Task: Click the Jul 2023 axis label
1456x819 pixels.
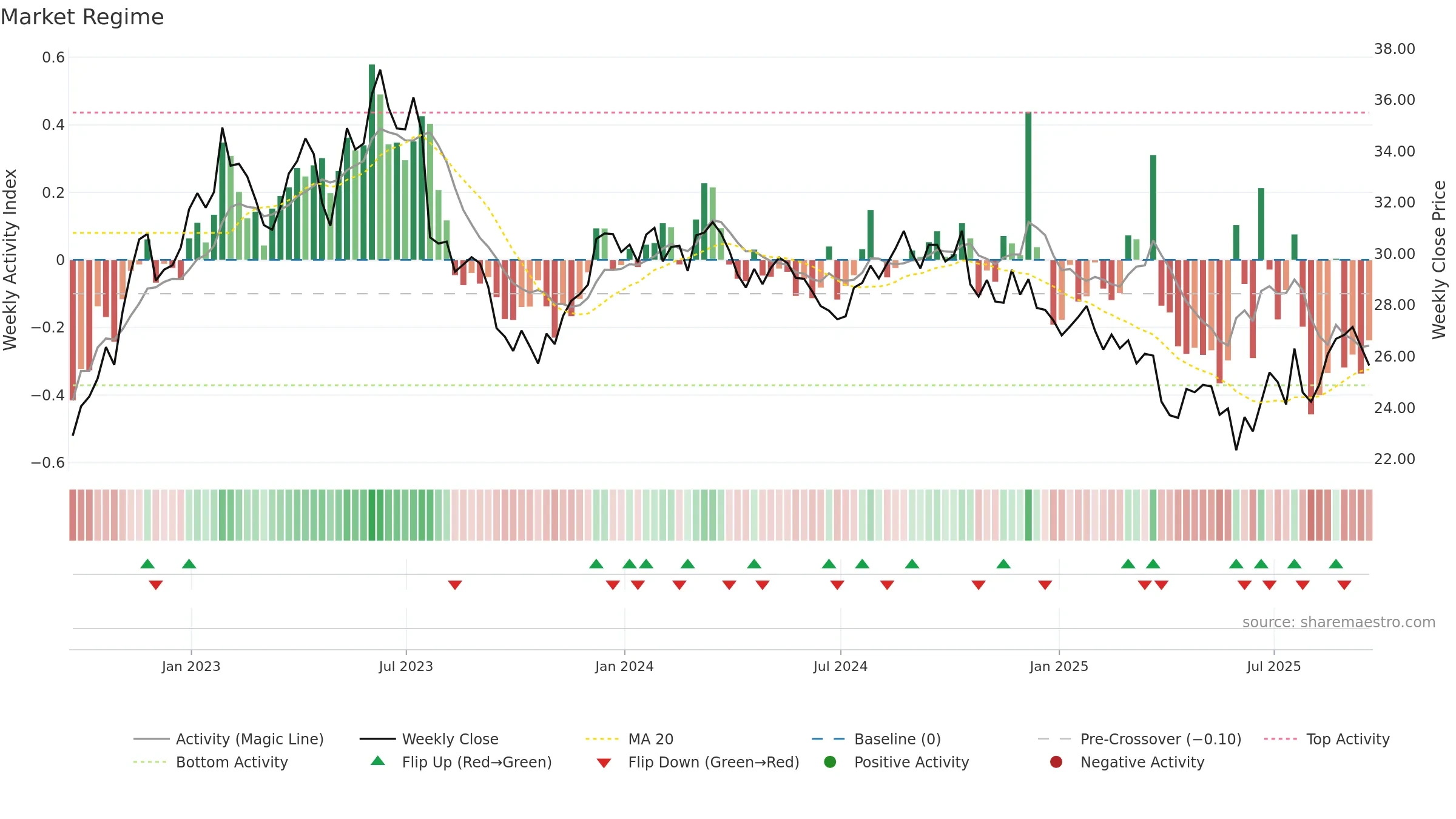Action: [406, 666]
